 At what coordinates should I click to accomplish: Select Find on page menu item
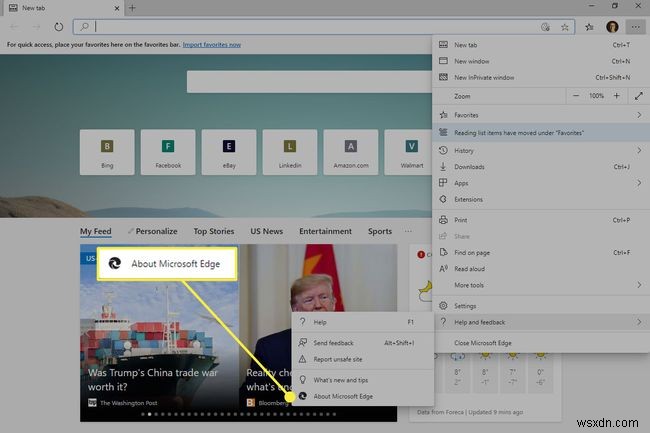click(x=541, y=252)
